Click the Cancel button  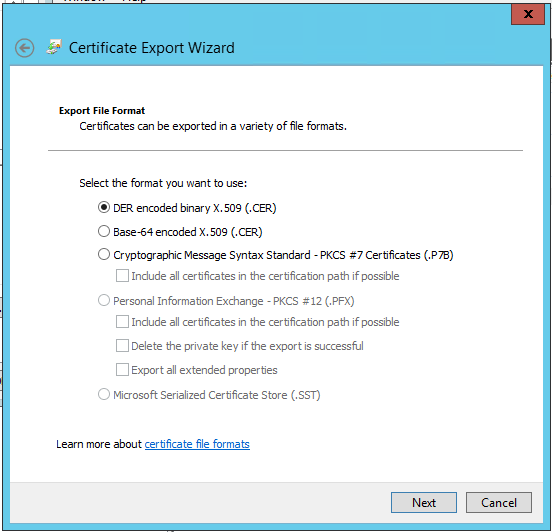point(499,502)
